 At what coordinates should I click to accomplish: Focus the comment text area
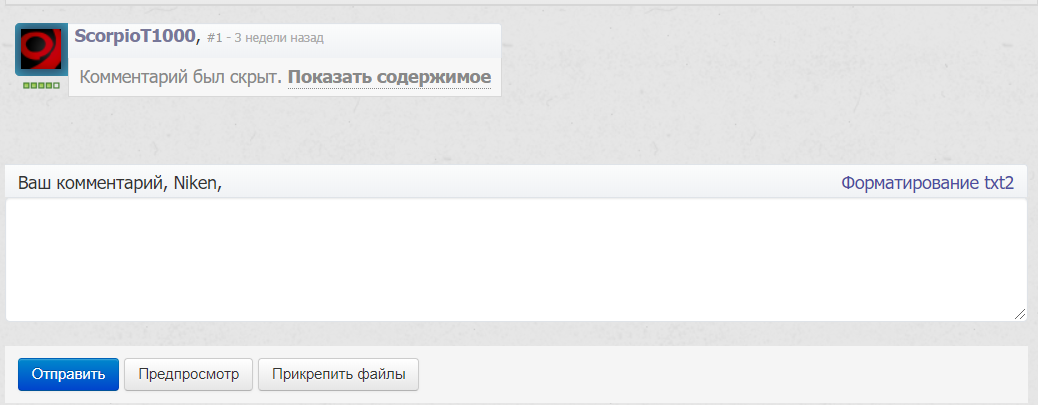516,260
